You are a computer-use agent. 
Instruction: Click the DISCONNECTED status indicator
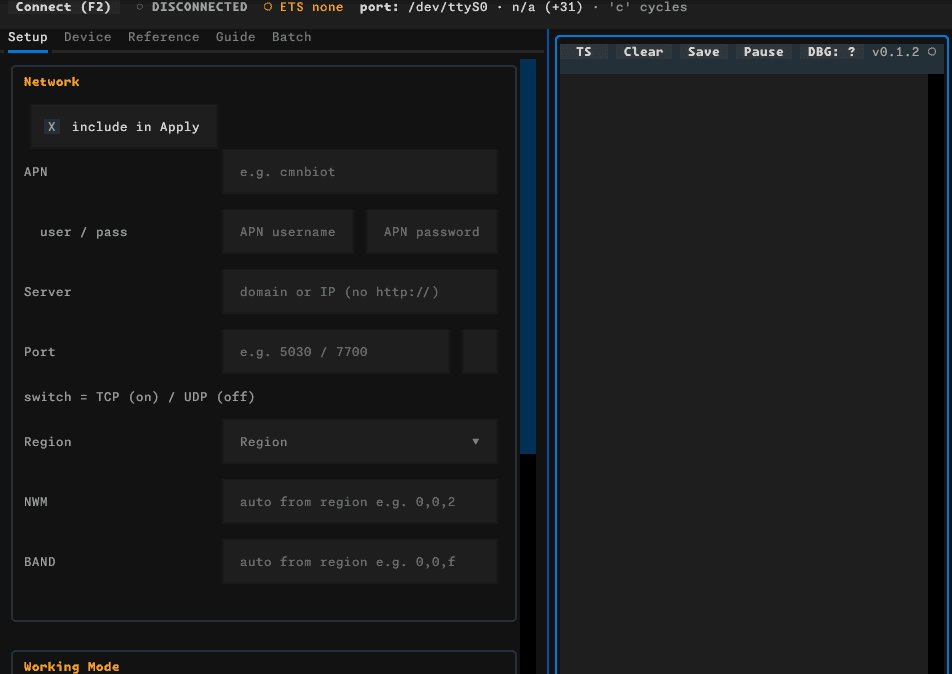click(192, 7)
